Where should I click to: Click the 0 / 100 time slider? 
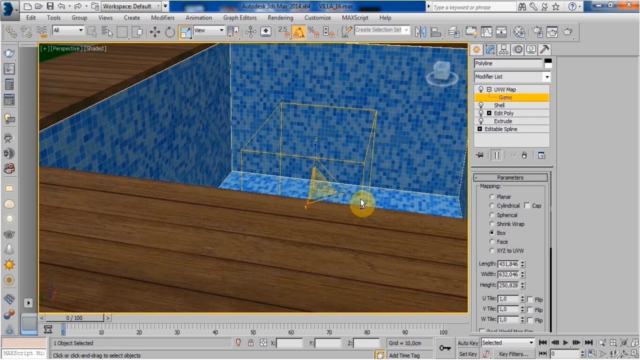75,318
